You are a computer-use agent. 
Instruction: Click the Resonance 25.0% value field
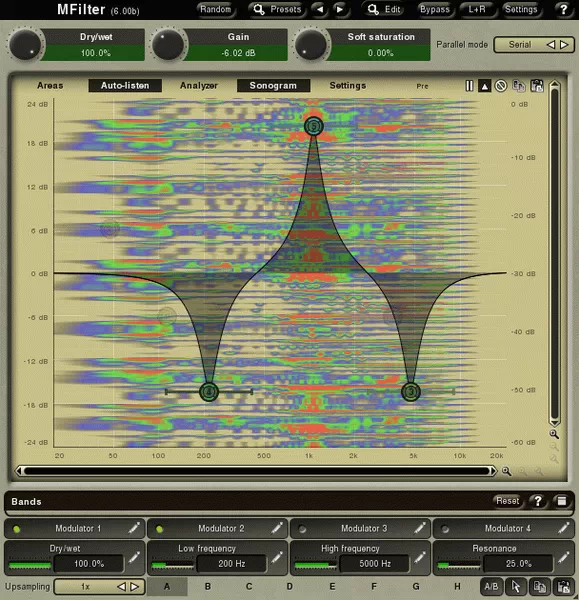(x=519, y=564)
